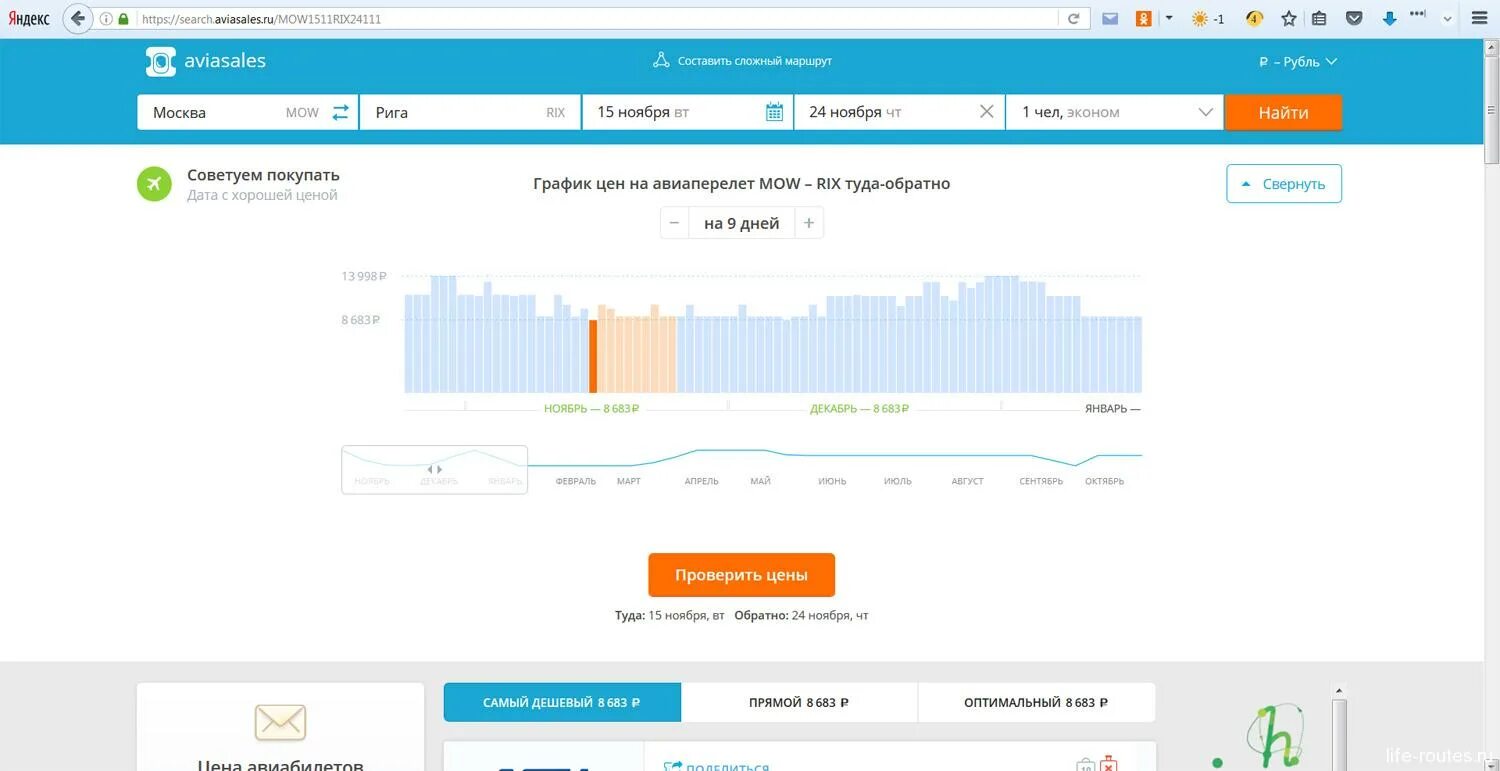Show bookmarks list icon
This screenshot has height=771, width=1500.
pyautogui.click(x=1319, y=18)
